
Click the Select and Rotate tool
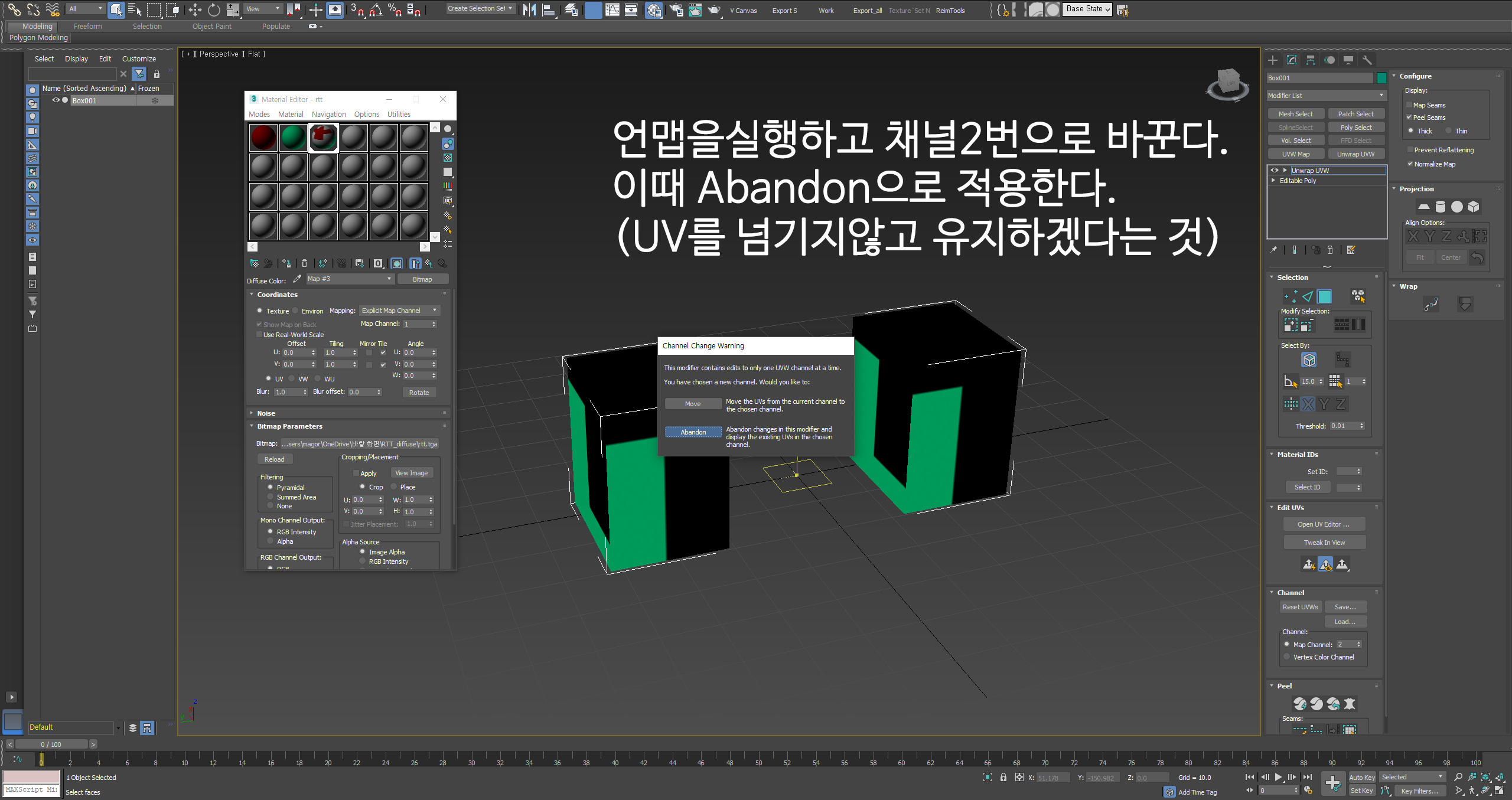pyautogui.click(x=214, y=9)
